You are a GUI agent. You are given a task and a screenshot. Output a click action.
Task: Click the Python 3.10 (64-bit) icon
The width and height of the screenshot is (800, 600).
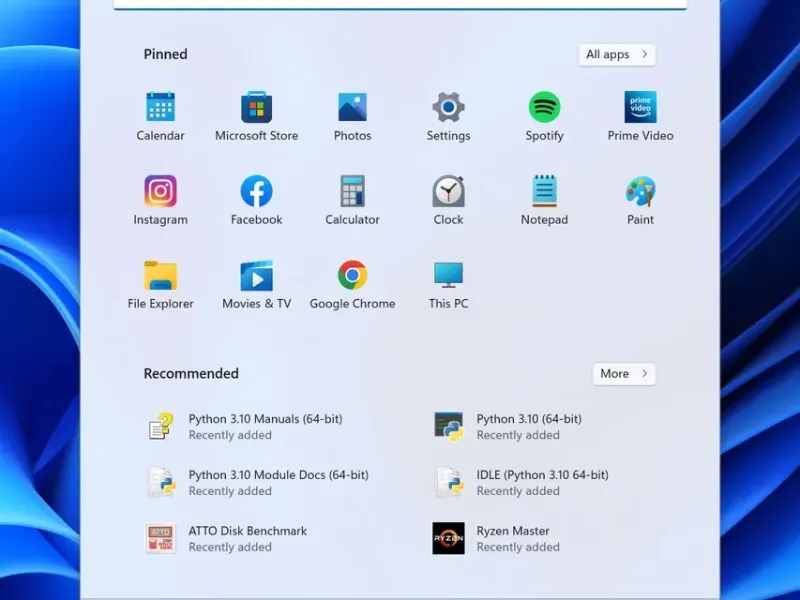click(448, 426)
